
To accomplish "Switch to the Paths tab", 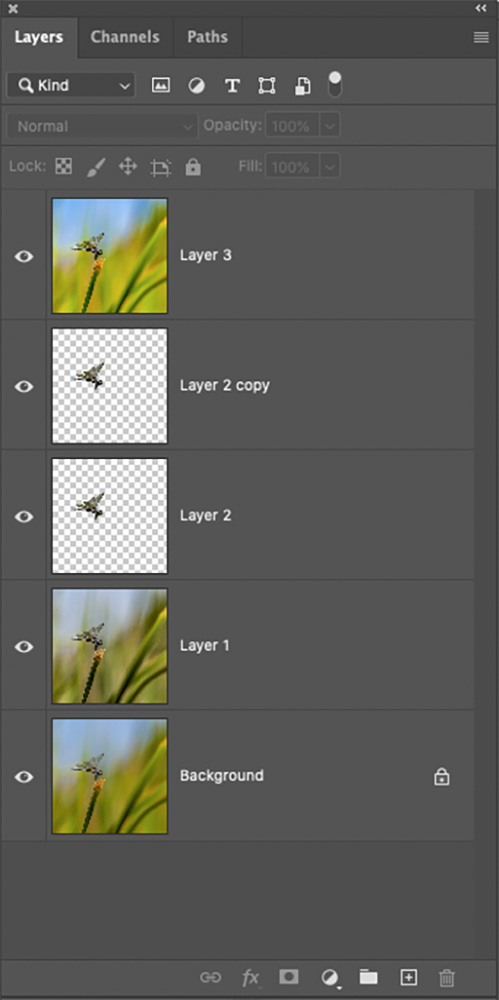I will tap(207, 37).
